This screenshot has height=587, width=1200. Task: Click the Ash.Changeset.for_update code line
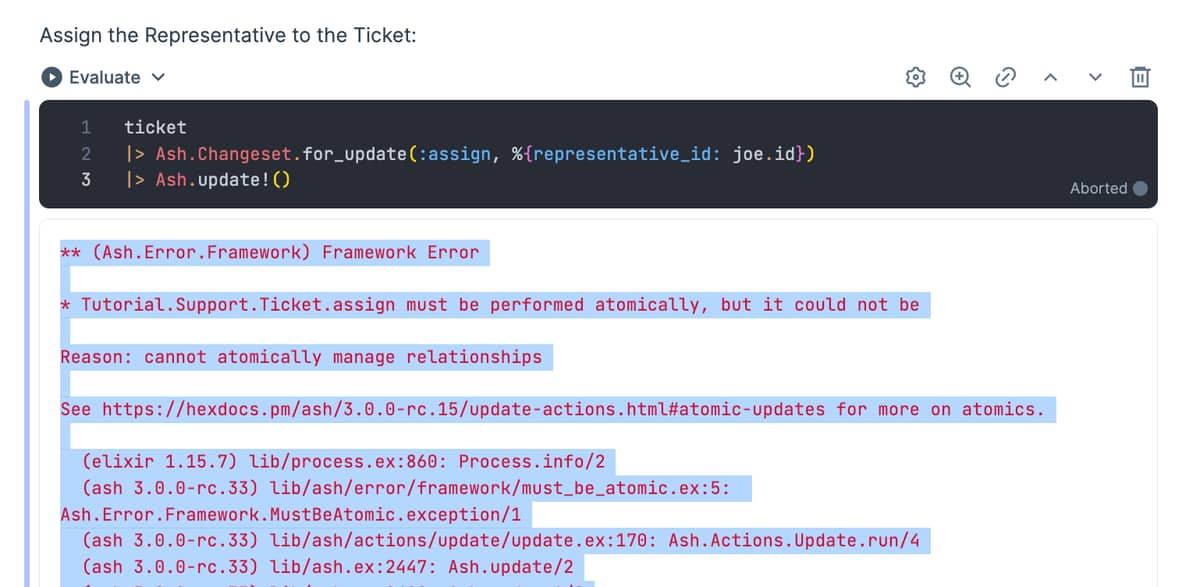click(470, 154)
